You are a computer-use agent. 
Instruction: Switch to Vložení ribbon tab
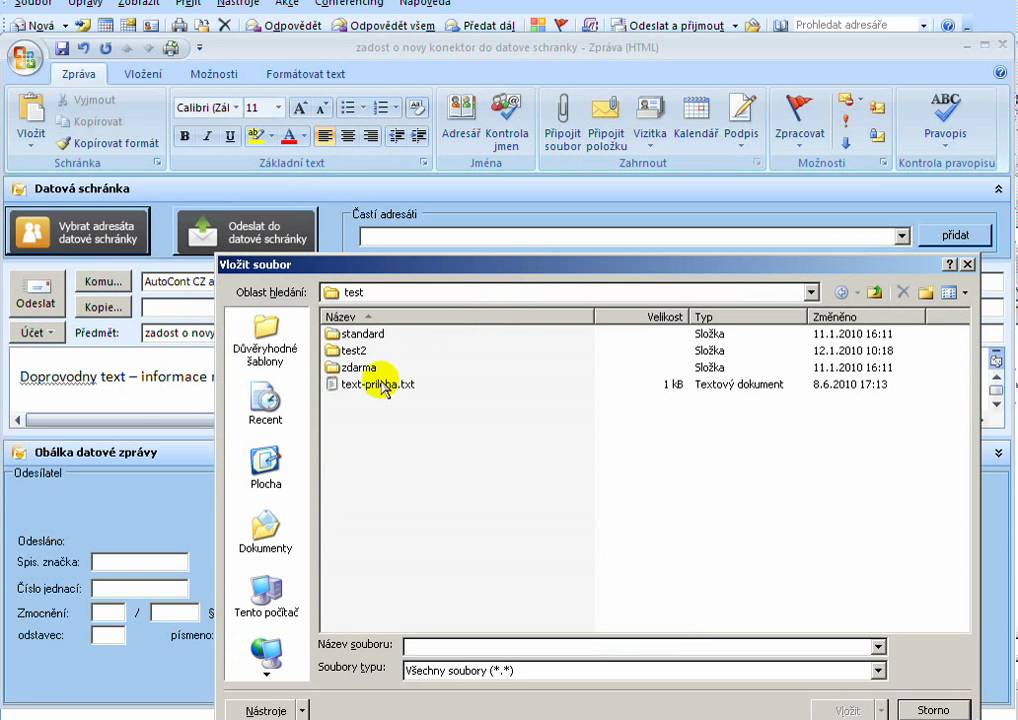pos(143,74)
